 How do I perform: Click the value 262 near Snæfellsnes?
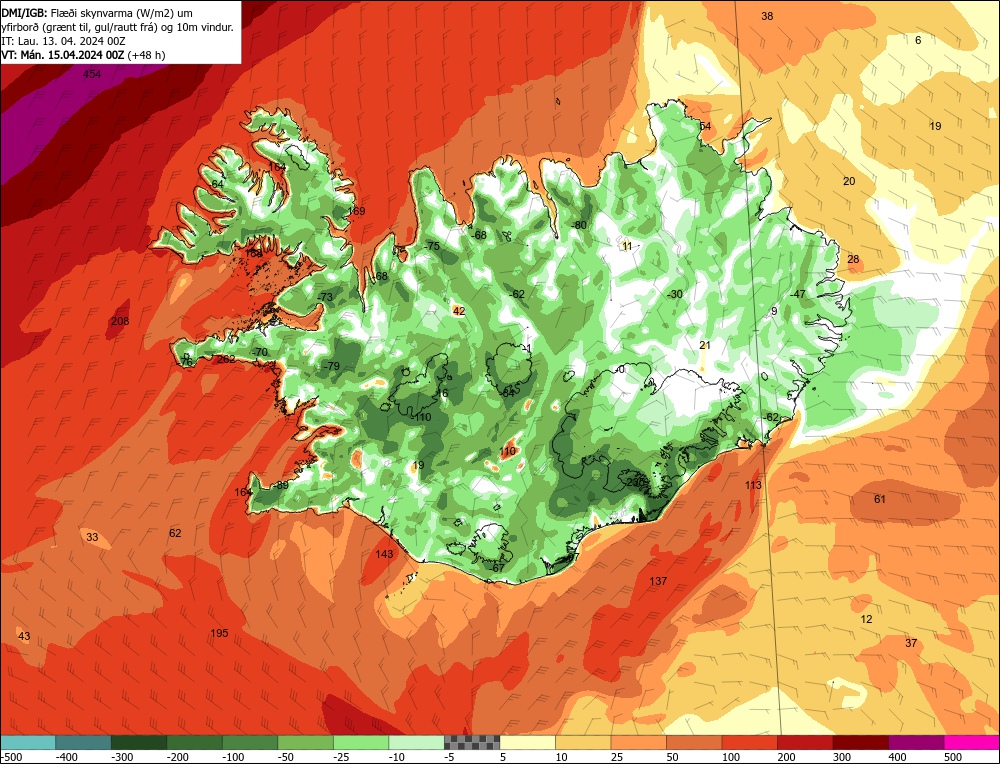click(226, 359)
